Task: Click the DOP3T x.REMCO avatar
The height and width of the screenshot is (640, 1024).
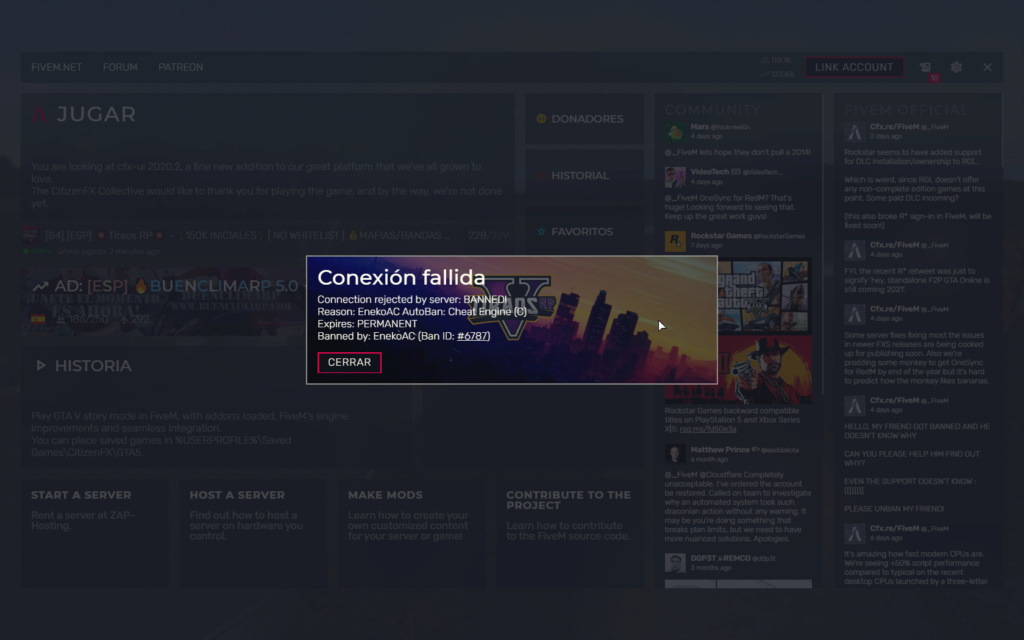Action: (x=675, y=563)
